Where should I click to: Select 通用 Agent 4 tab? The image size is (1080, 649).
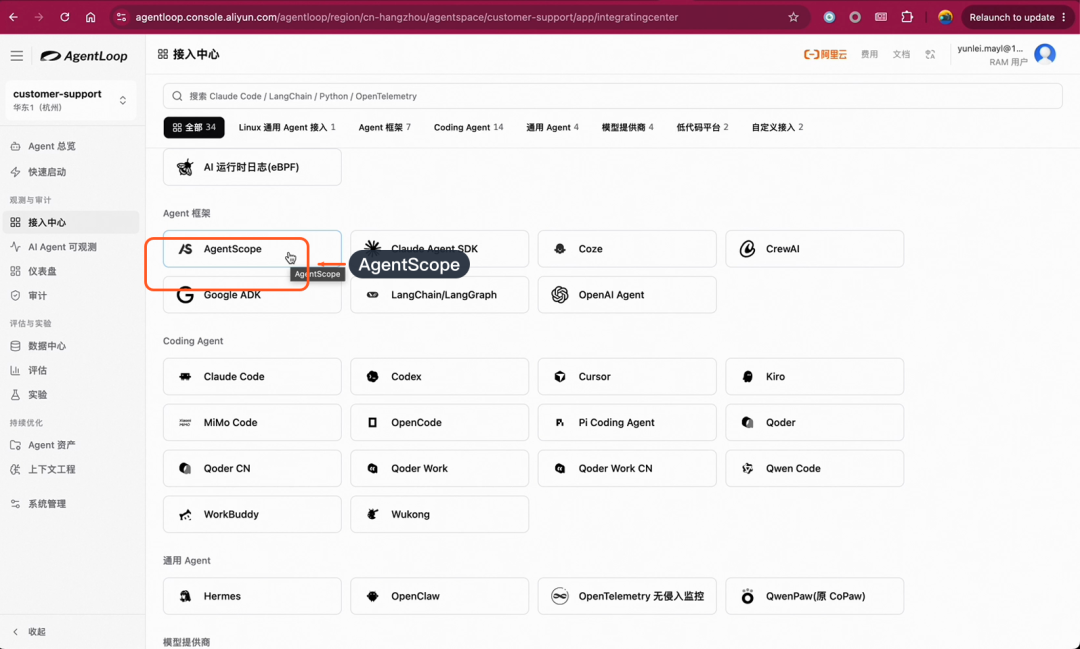pos(552,127)
